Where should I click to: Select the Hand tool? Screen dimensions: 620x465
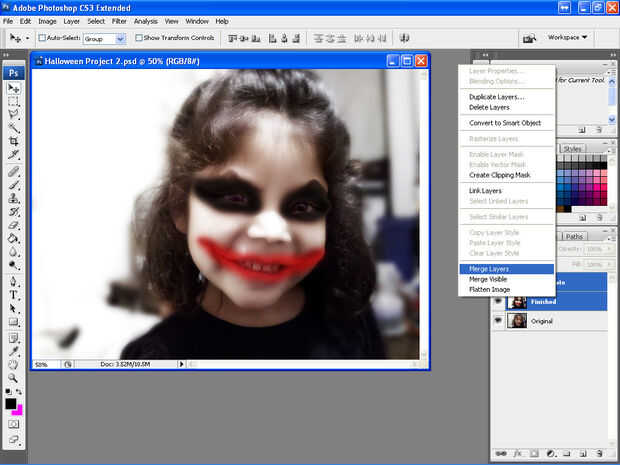click(14, 364)
